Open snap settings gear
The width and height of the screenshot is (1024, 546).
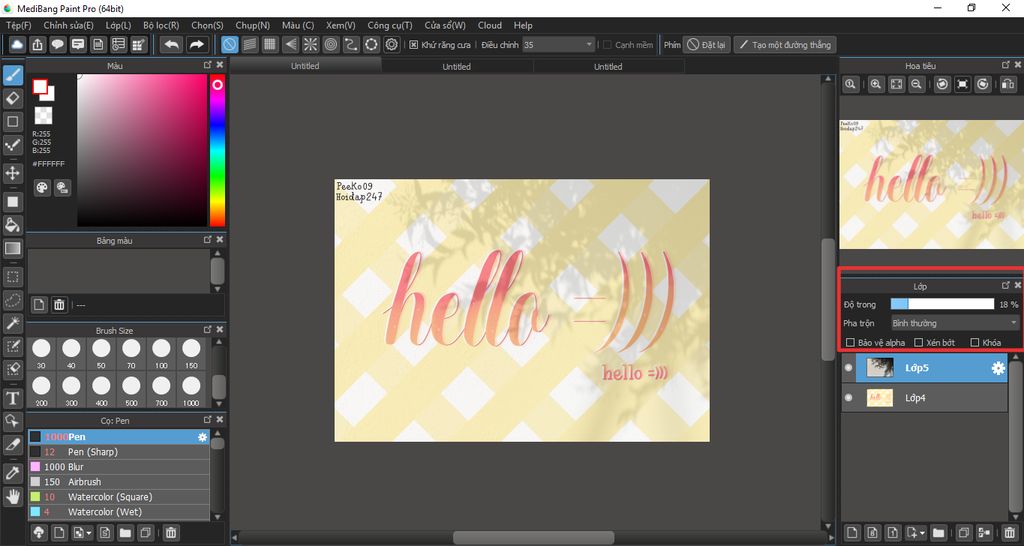pyautogui.click(x=392, y=44)
